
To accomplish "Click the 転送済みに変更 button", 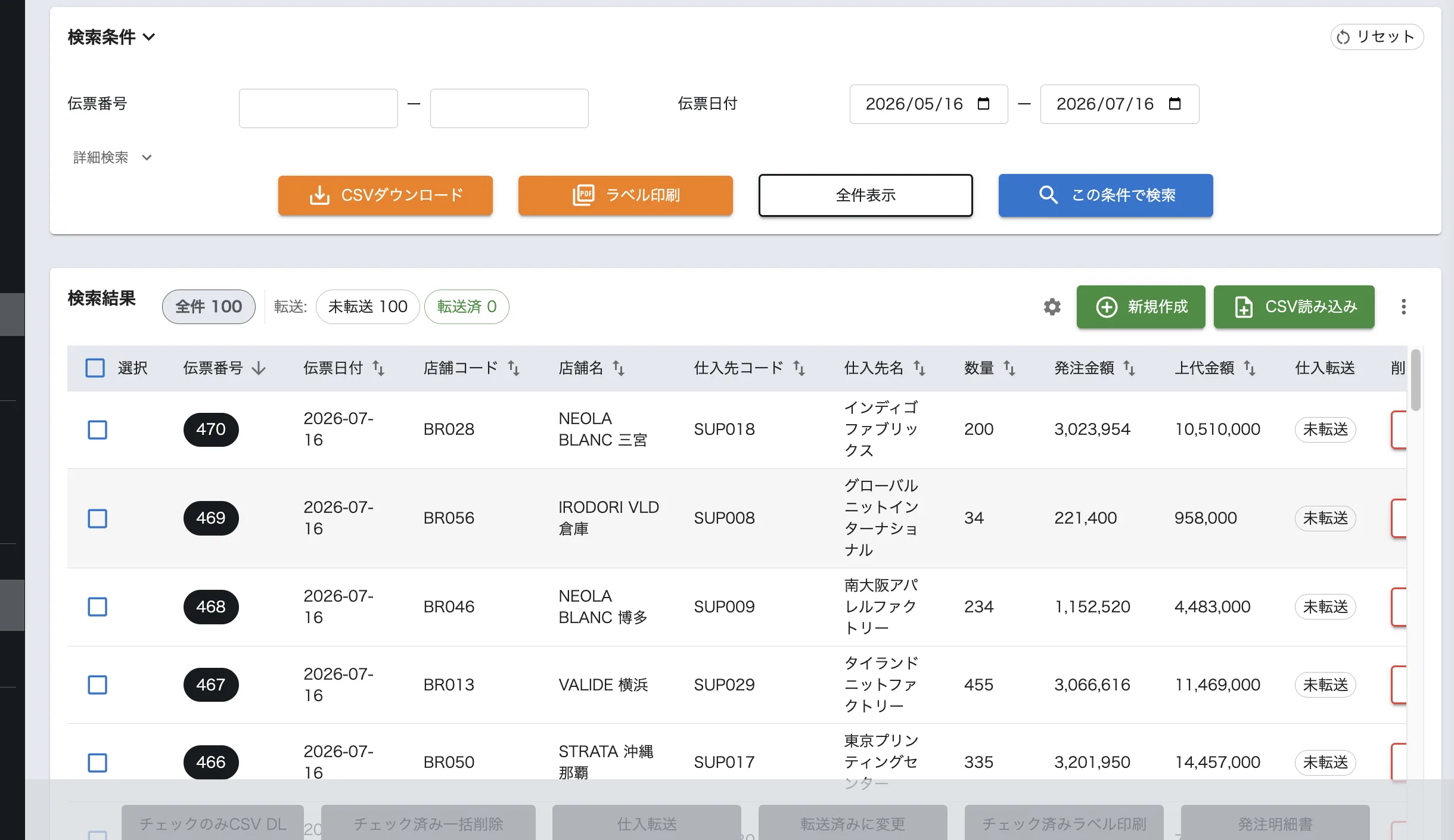I will pyautogui.click(x=853, y=823).
